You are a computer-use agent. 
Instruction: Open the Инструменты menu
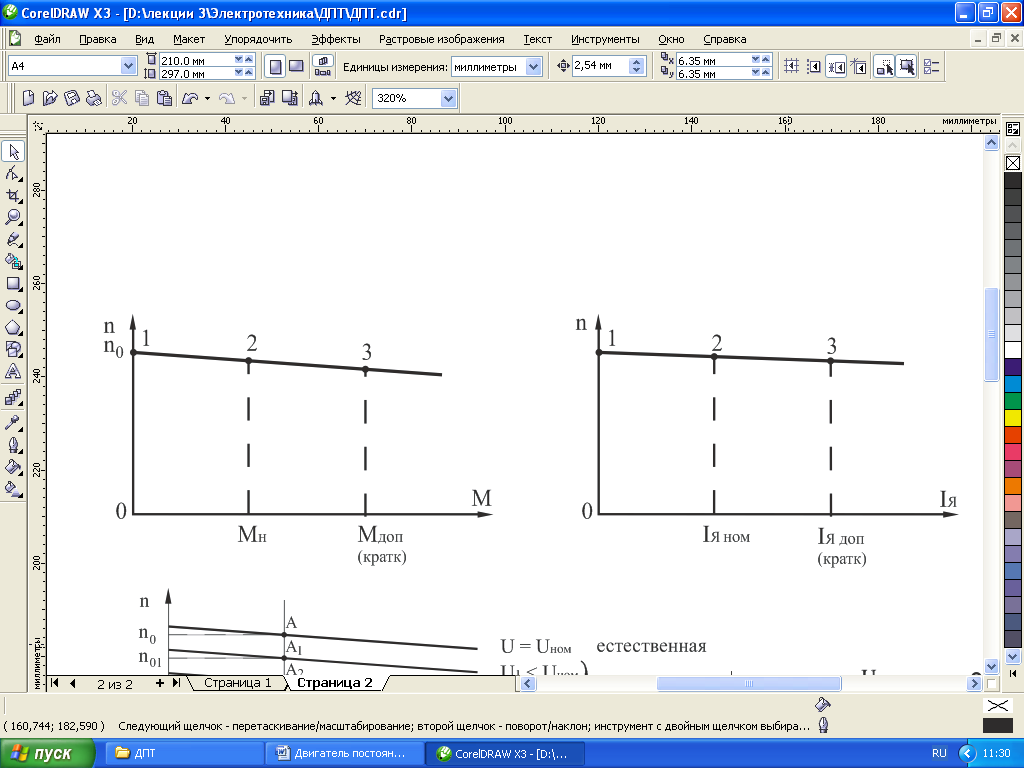(605, 39)
